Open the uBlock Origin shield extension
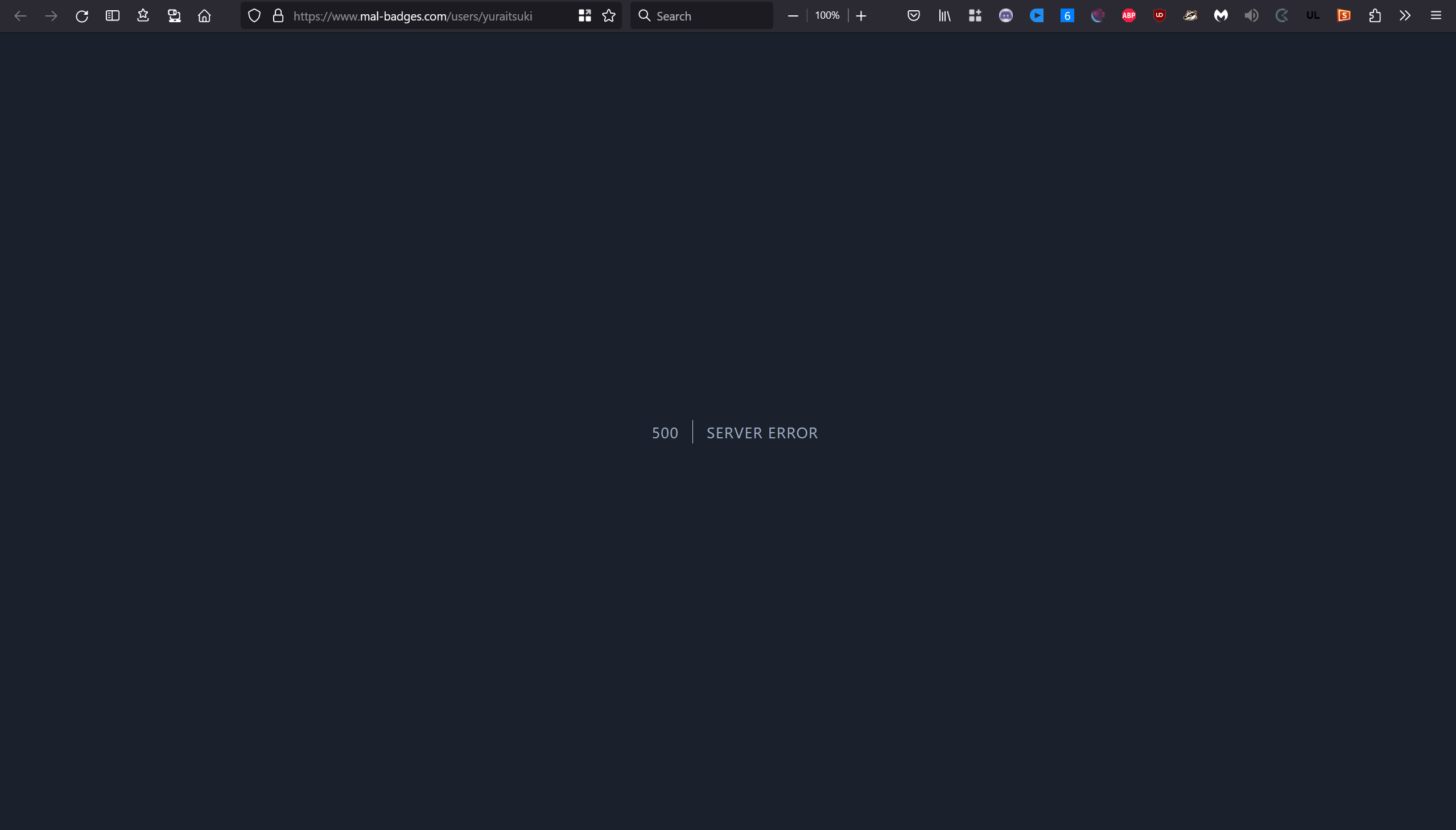 click(x=1159, y=16)
